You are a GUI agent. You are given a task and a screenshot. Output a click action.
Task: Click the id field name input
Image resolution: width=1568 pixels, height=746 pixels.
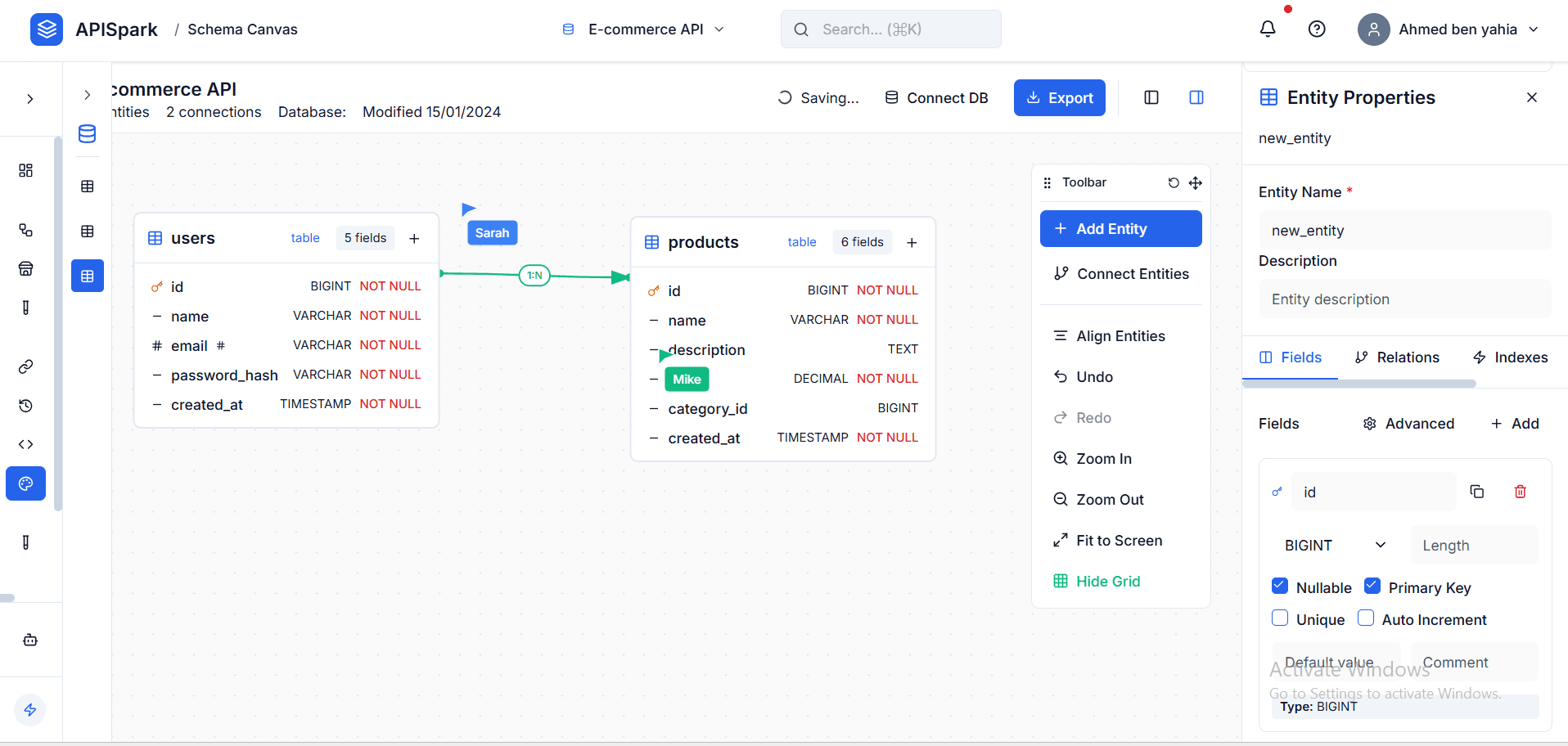1374,492
